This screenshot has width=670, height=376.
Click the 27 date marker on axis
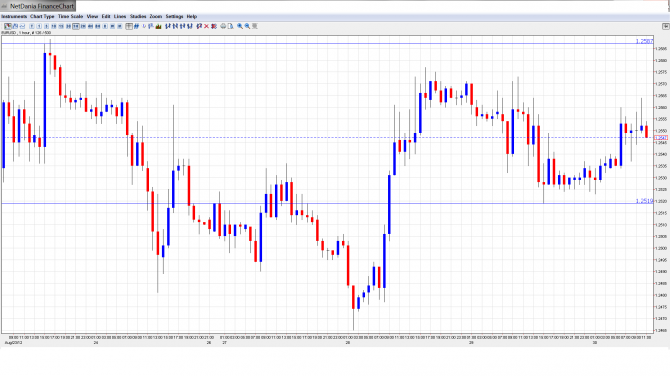(224, 343)
